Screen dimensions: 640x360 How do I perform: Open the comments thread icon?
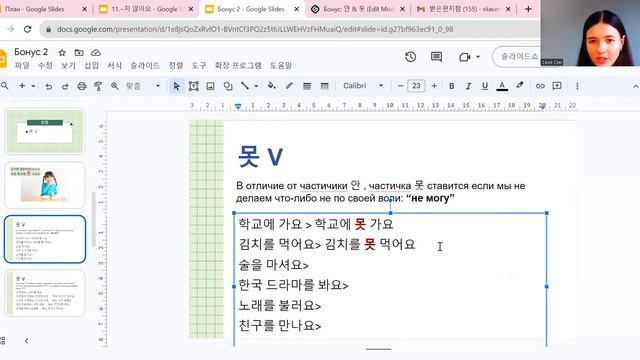pos(436,57)
